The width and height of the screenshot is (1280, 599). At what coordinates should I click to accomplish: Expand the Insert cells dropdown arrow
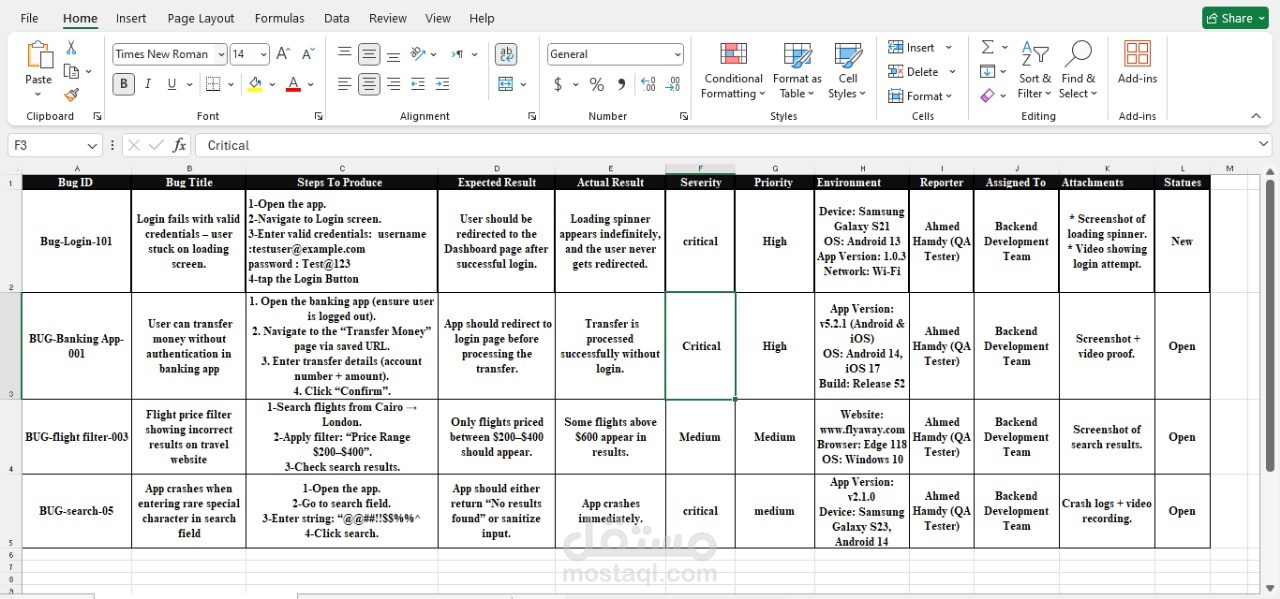(x=948, y=47)
